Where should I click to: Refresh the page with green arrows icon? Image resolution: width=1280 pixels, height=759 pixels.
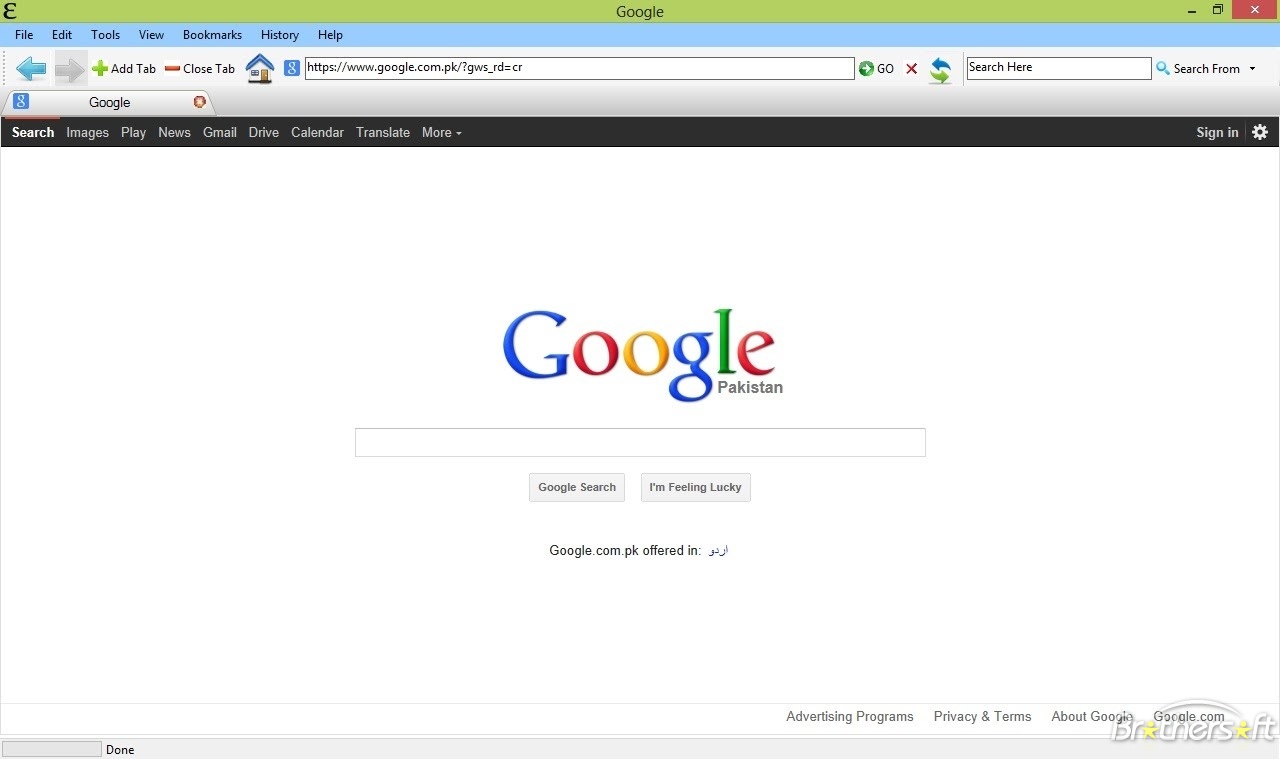point(940,70)
